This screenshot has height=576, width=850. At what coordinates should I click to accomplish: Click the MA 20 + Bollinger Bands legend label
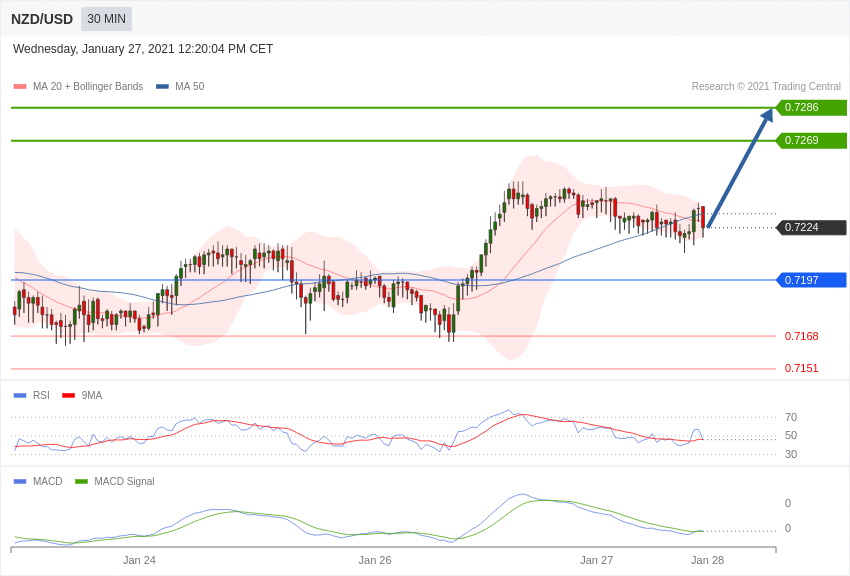(x=88, y=86)
